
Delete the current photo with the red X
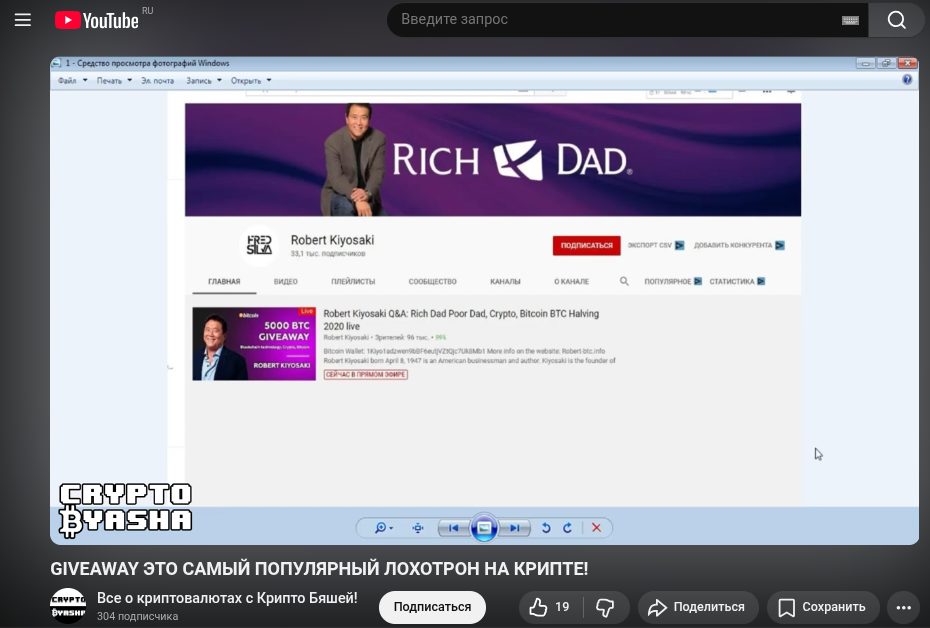coord(597,527)
